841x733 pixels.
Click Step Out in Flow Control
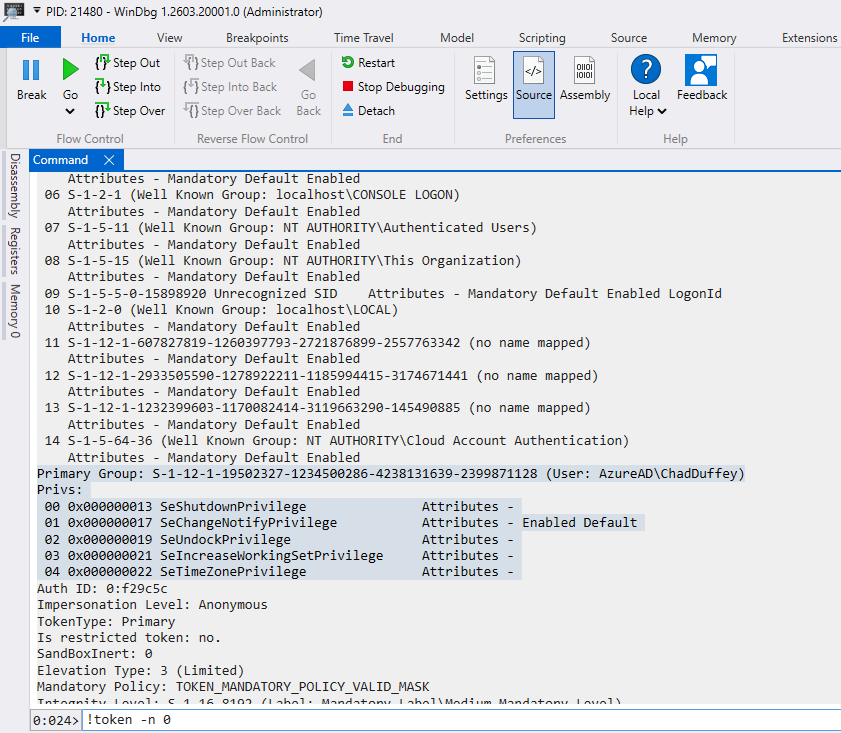tap(127, 63)
